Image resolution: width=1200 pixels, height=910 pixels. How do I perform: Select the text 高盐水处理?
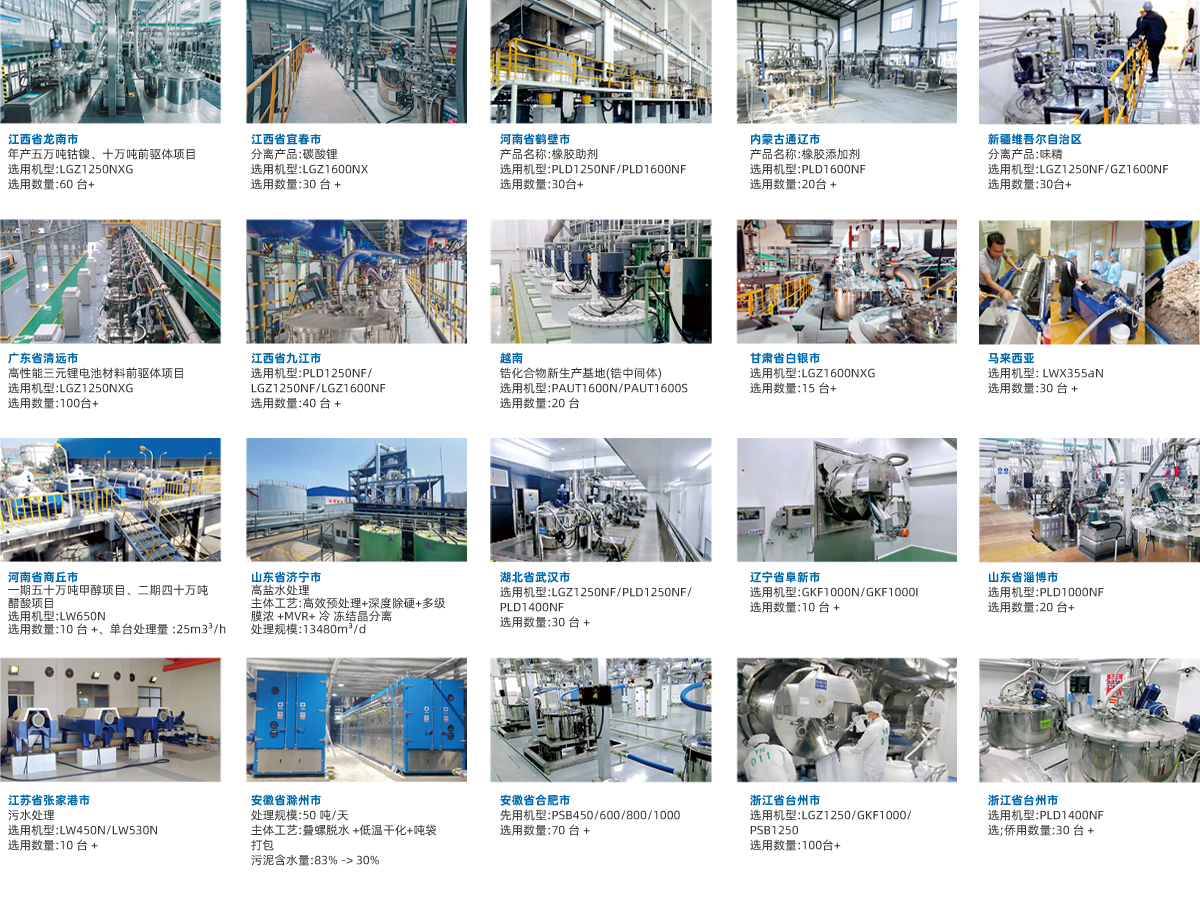(280, 590)
